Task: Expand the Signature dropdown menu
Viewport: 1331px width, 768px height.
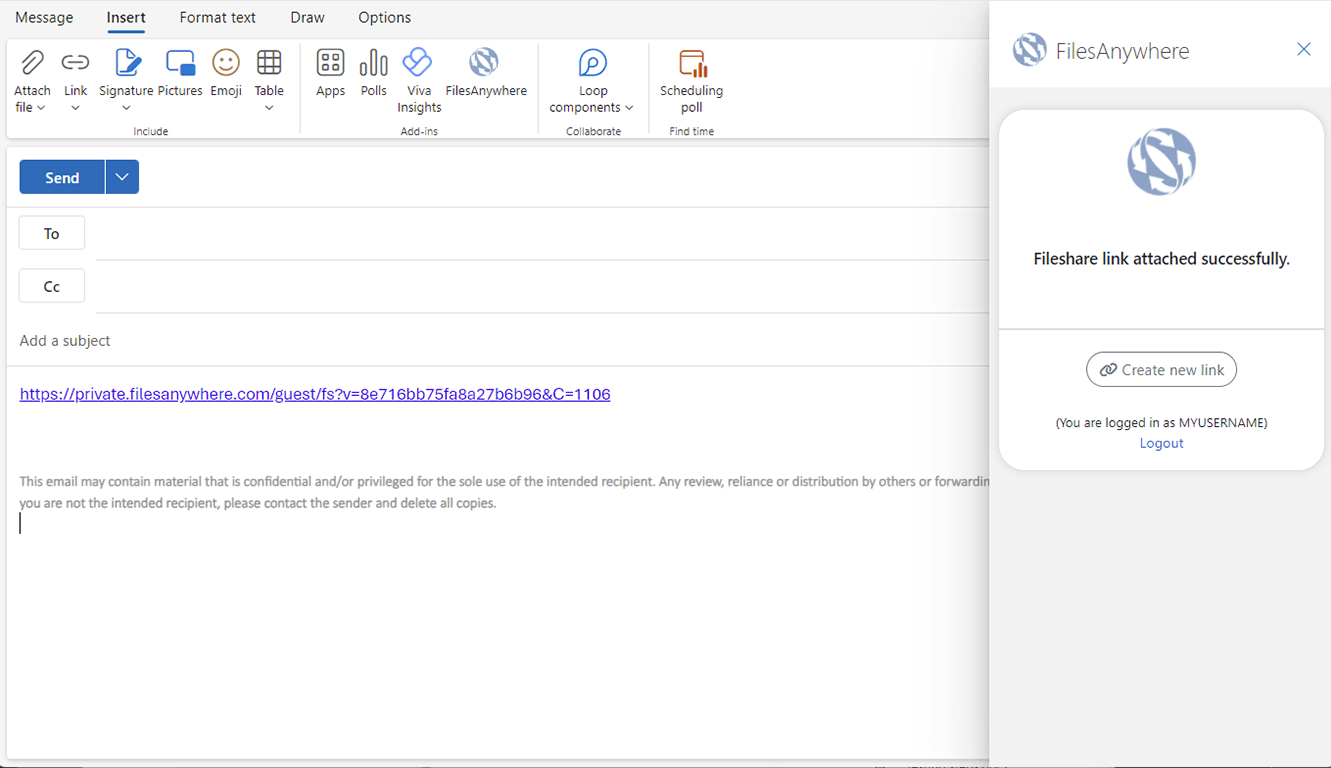Action: click(x=126, y=108)
